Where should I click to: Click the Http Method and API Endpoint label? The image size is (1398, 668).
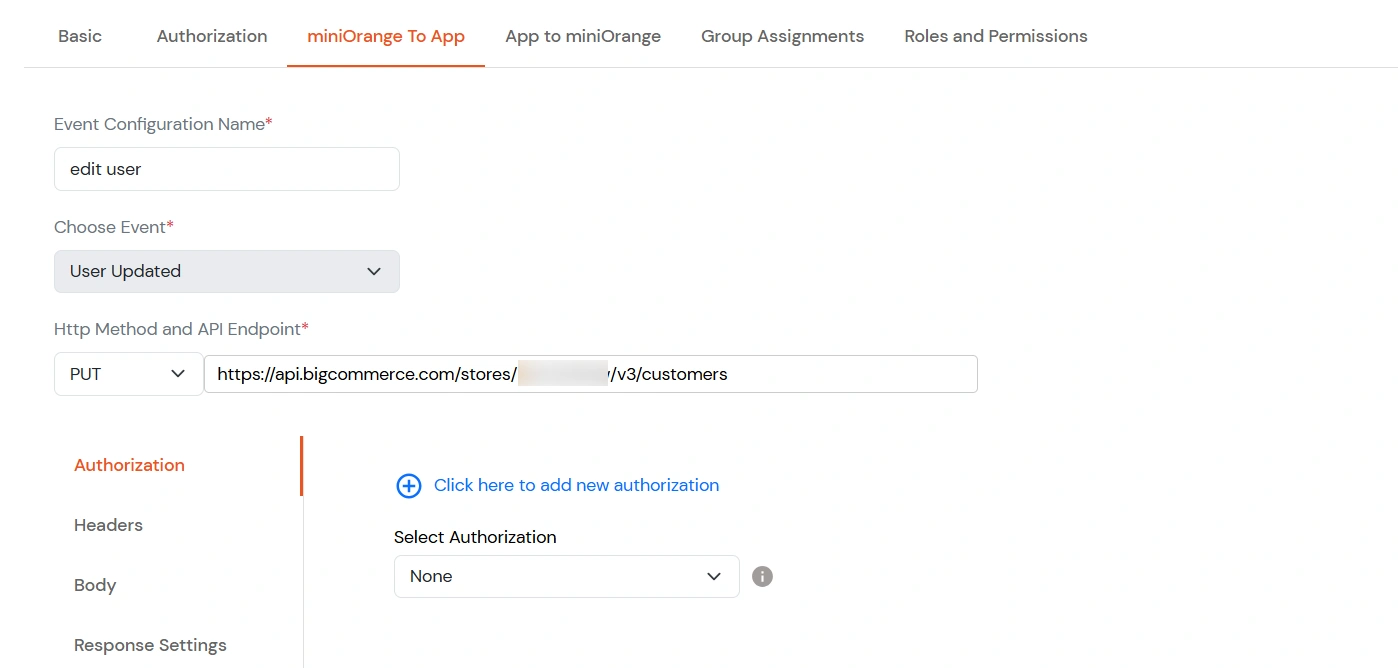click(181, 329)
